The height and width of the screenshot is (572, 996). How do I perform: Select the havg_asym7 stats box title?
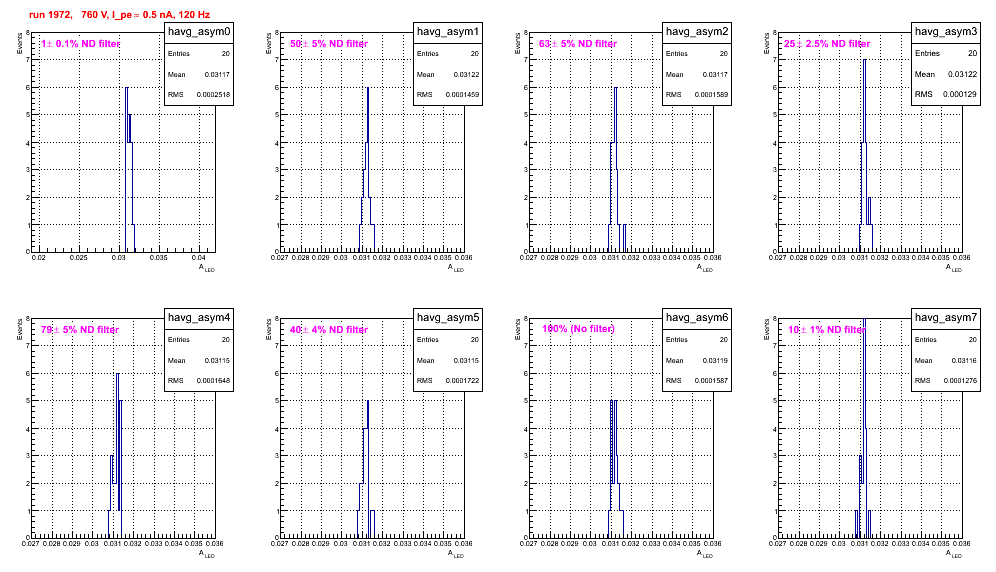tap(946, 317)
